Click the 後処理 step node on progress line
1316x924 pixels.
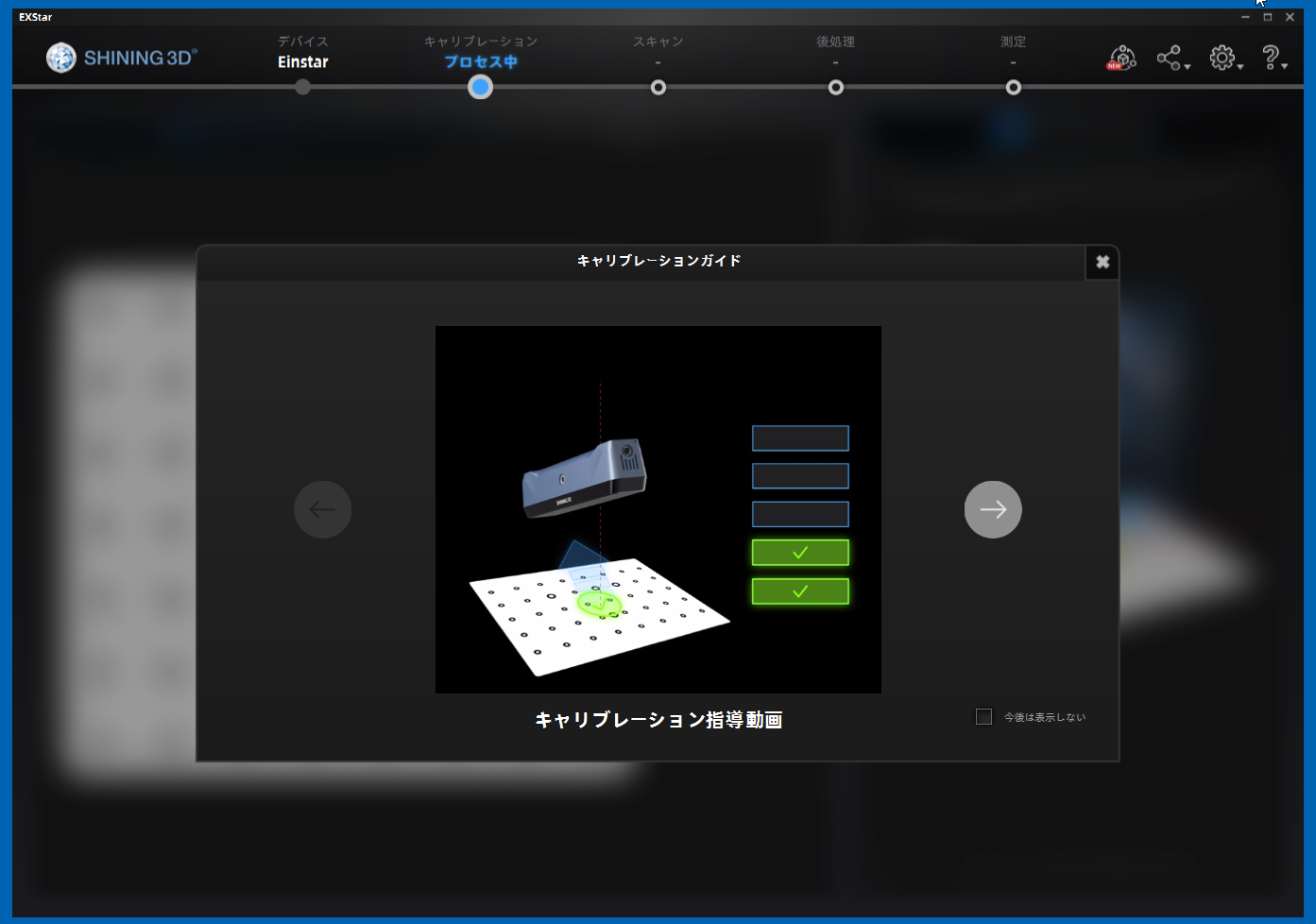pos(836,88)
